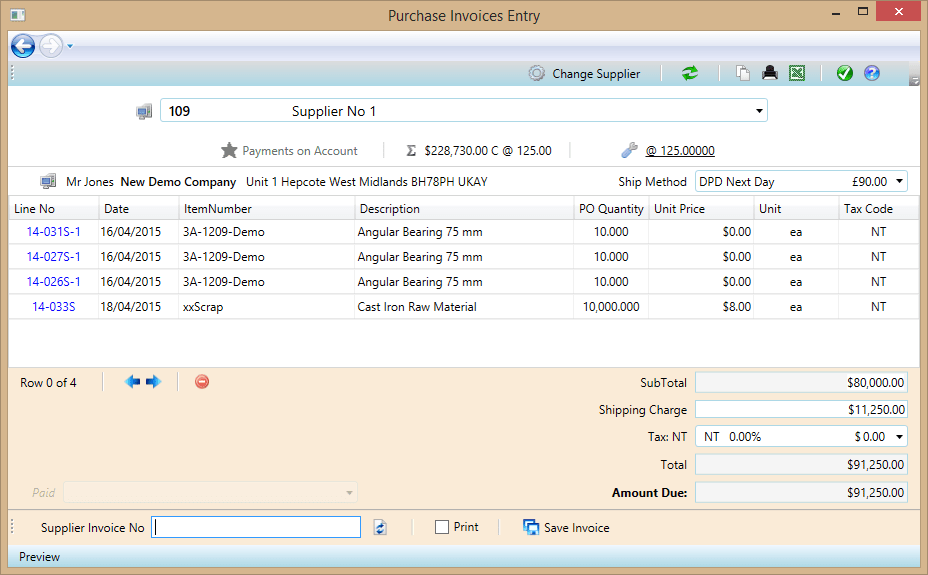This screenshot has width=928, height=575.
Task: Click the supplier computer icon beside 109
Action: click(x=144, y=111)
